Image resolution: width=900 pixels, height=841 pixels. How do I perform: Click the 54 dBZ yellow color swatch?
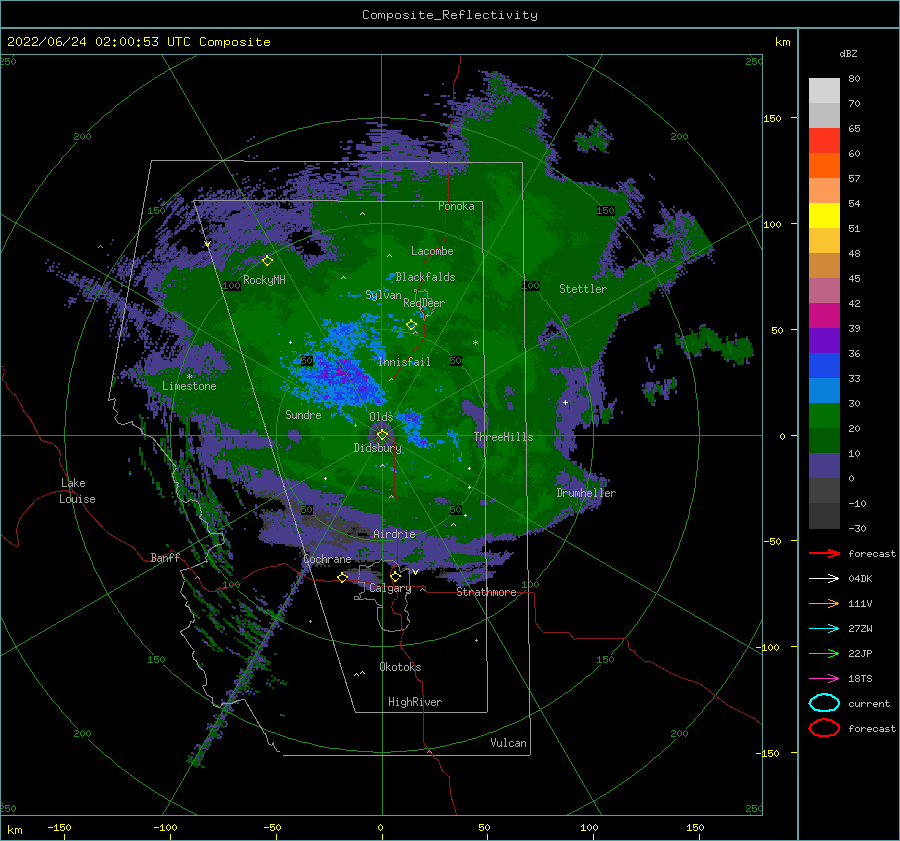coord(824,215)
